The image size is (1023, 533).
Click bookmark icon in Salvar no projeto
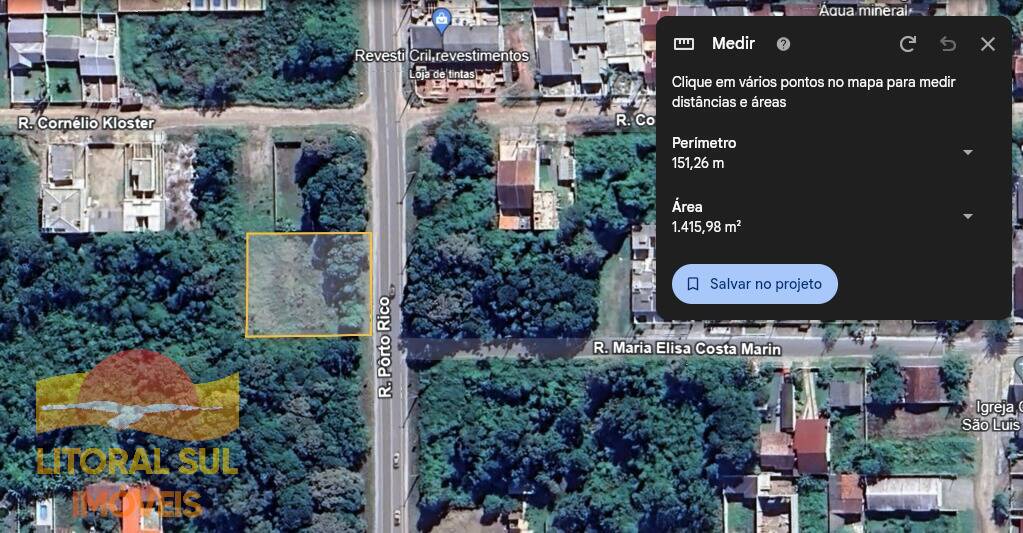[x=693, y=284]
